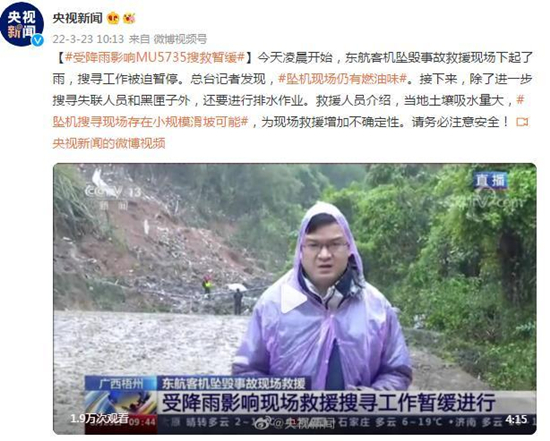Open the 央视新闻的微博视频 link
550x441 pixels.
tap(109, 143)
